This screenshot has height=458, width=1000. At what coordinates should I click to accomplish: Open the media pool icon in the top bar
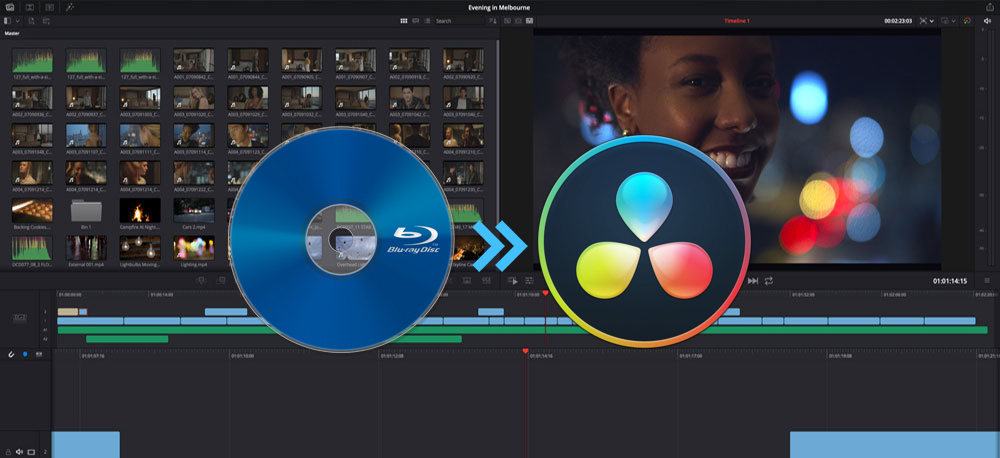10,7
